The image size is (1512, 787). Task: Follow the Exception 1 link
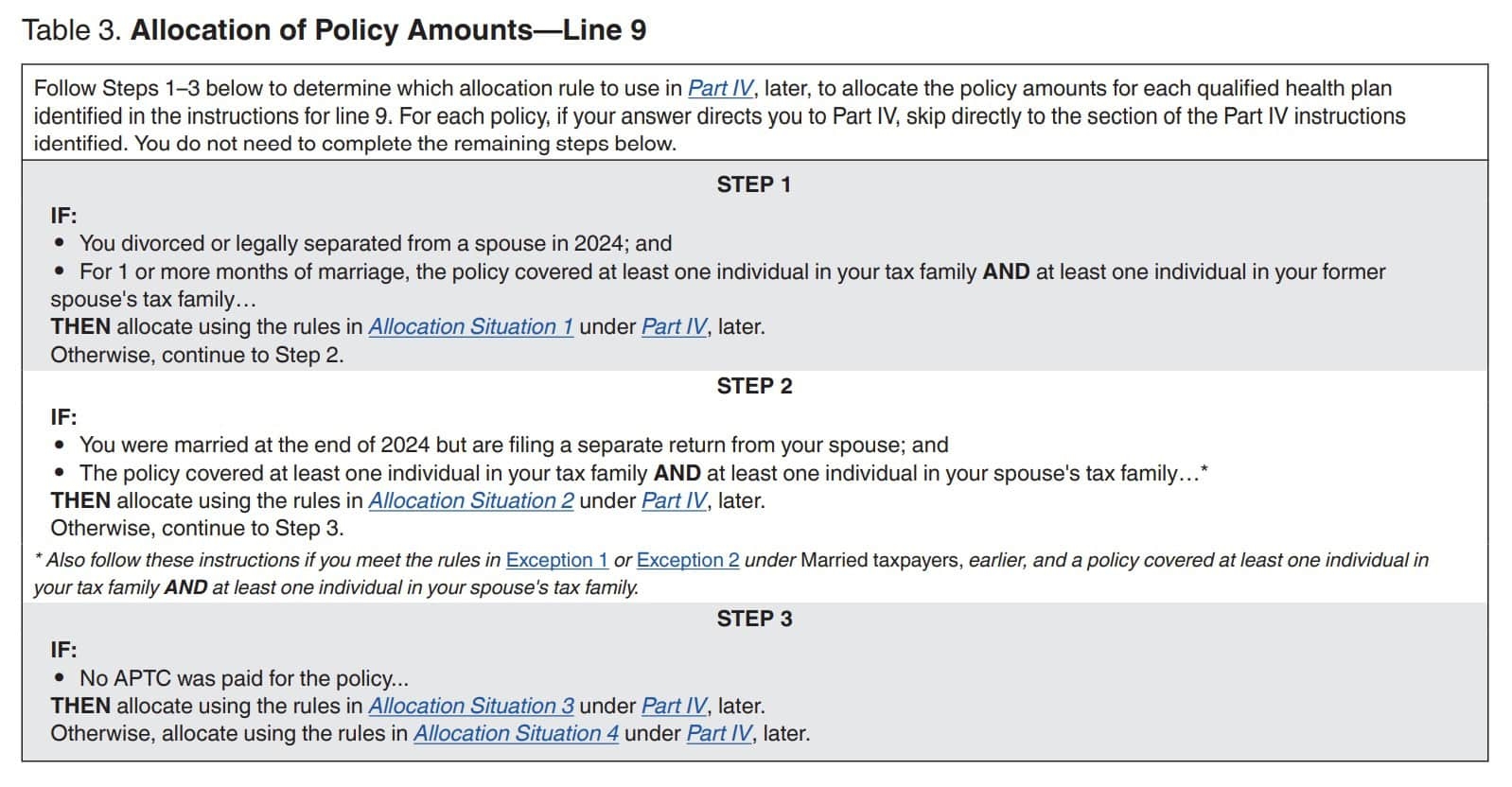point(556,560)
